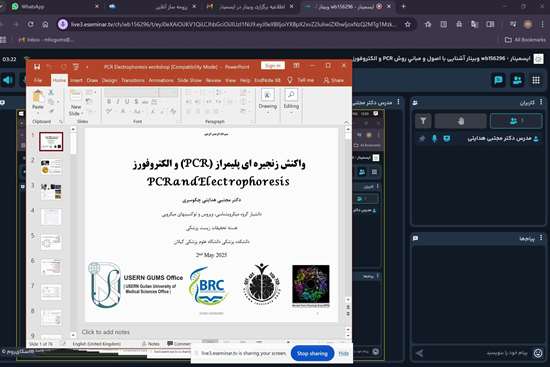This screenshot has height=367, width=550.
Task: Click the raised hand button in users panel
Action: [461, 121]
